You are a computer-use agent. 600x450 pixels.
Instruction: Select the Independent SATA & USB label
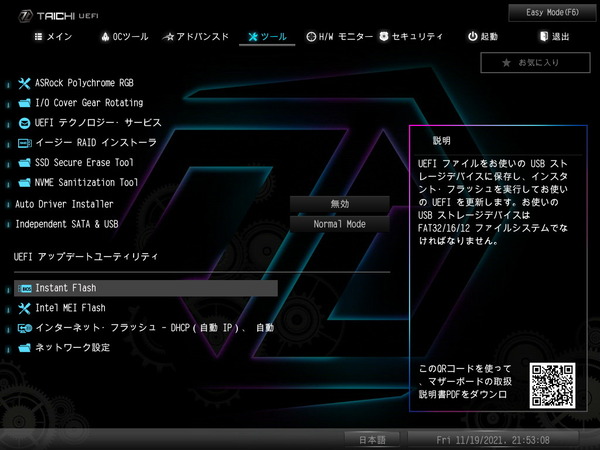click(x=67, y=224)
